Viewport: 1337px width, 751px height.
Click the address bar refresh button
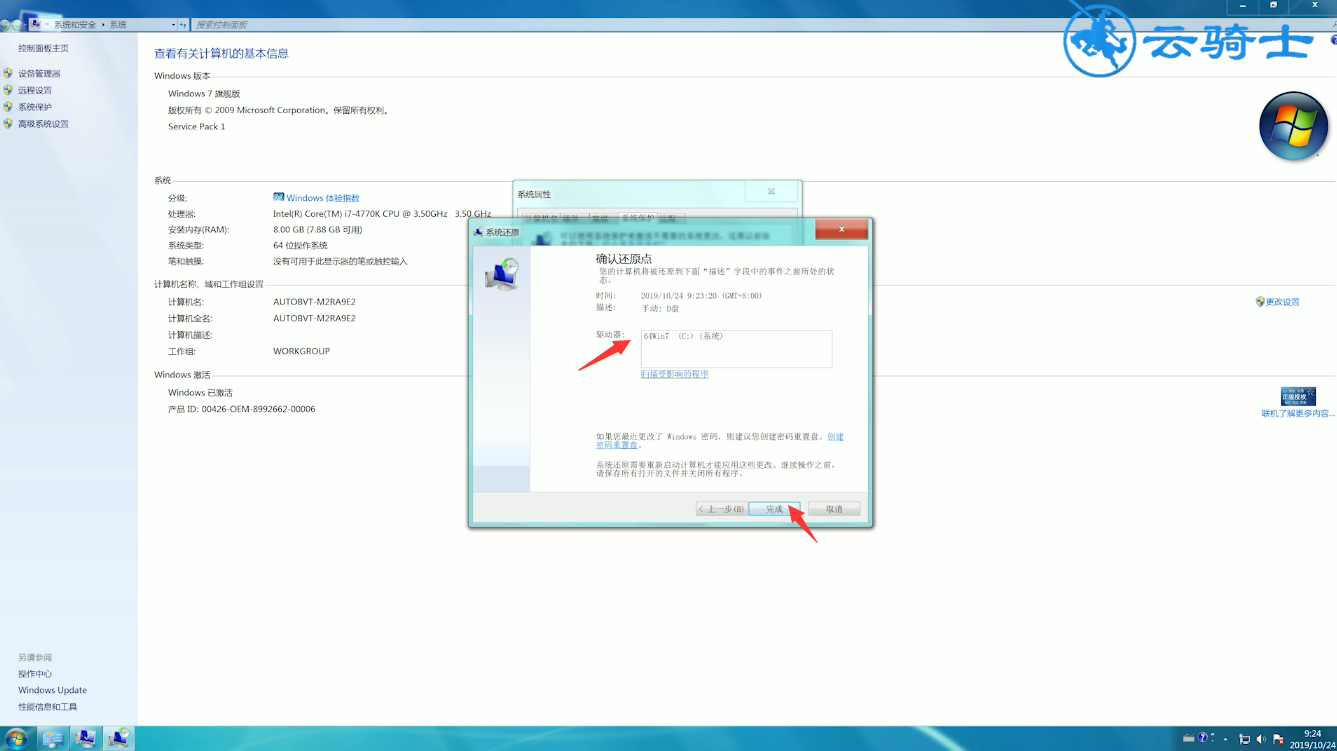pyautogui.click(x=183, y=24)
